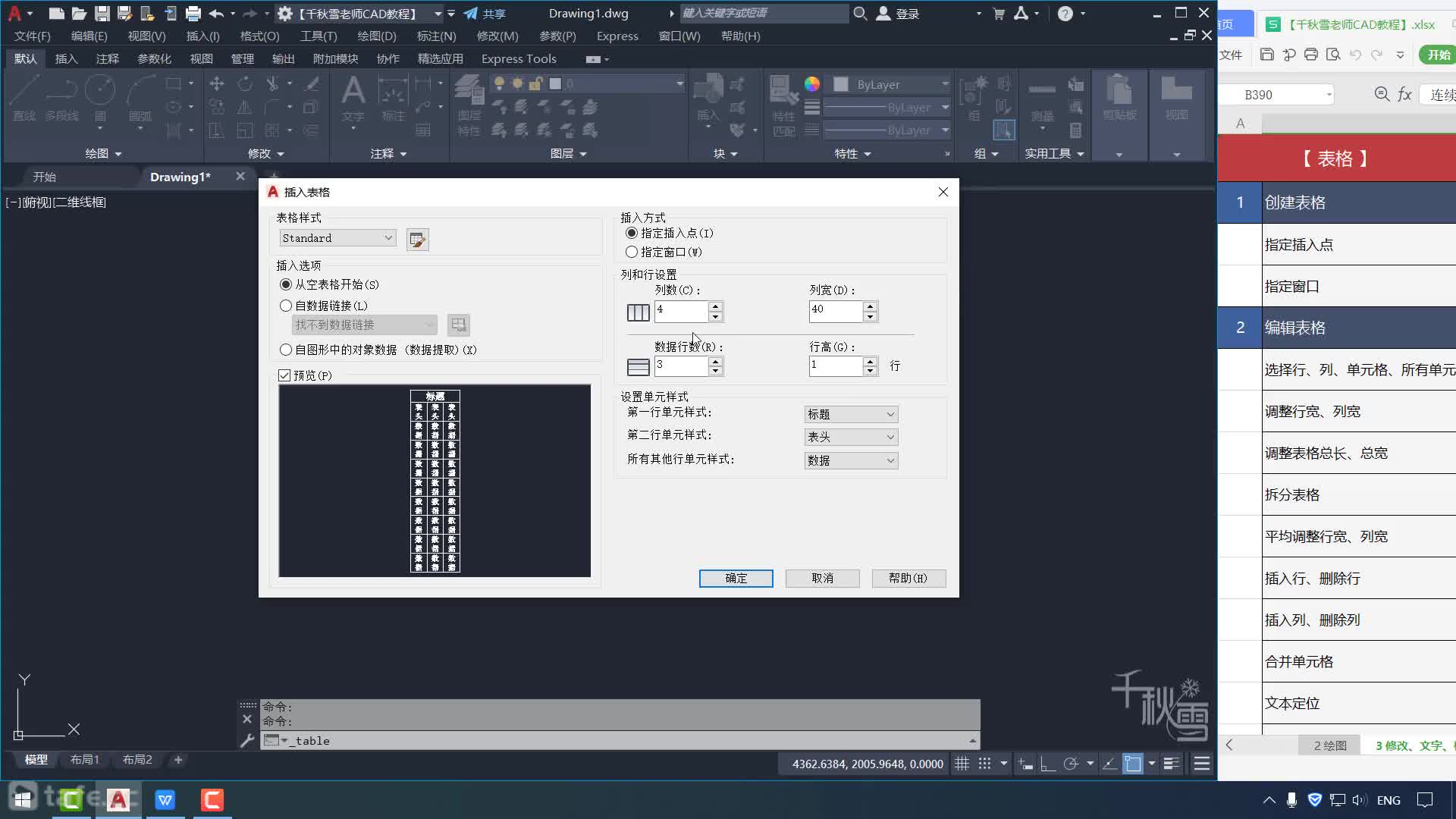The height and width of the screenshot is (819, 1456).
Task: Click the data link manager icon button
Action: 458,325
